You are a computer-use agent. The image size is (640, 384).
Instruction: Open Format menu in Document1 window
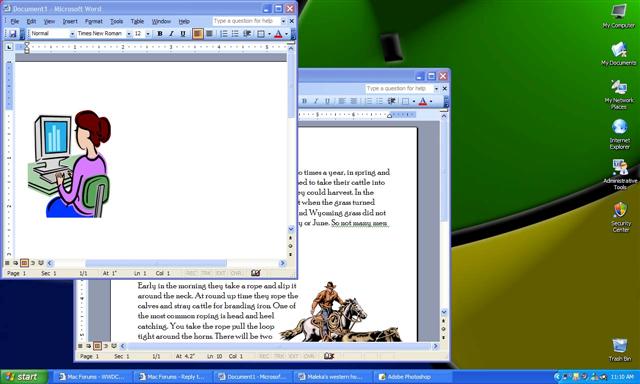tap(93, 21)
